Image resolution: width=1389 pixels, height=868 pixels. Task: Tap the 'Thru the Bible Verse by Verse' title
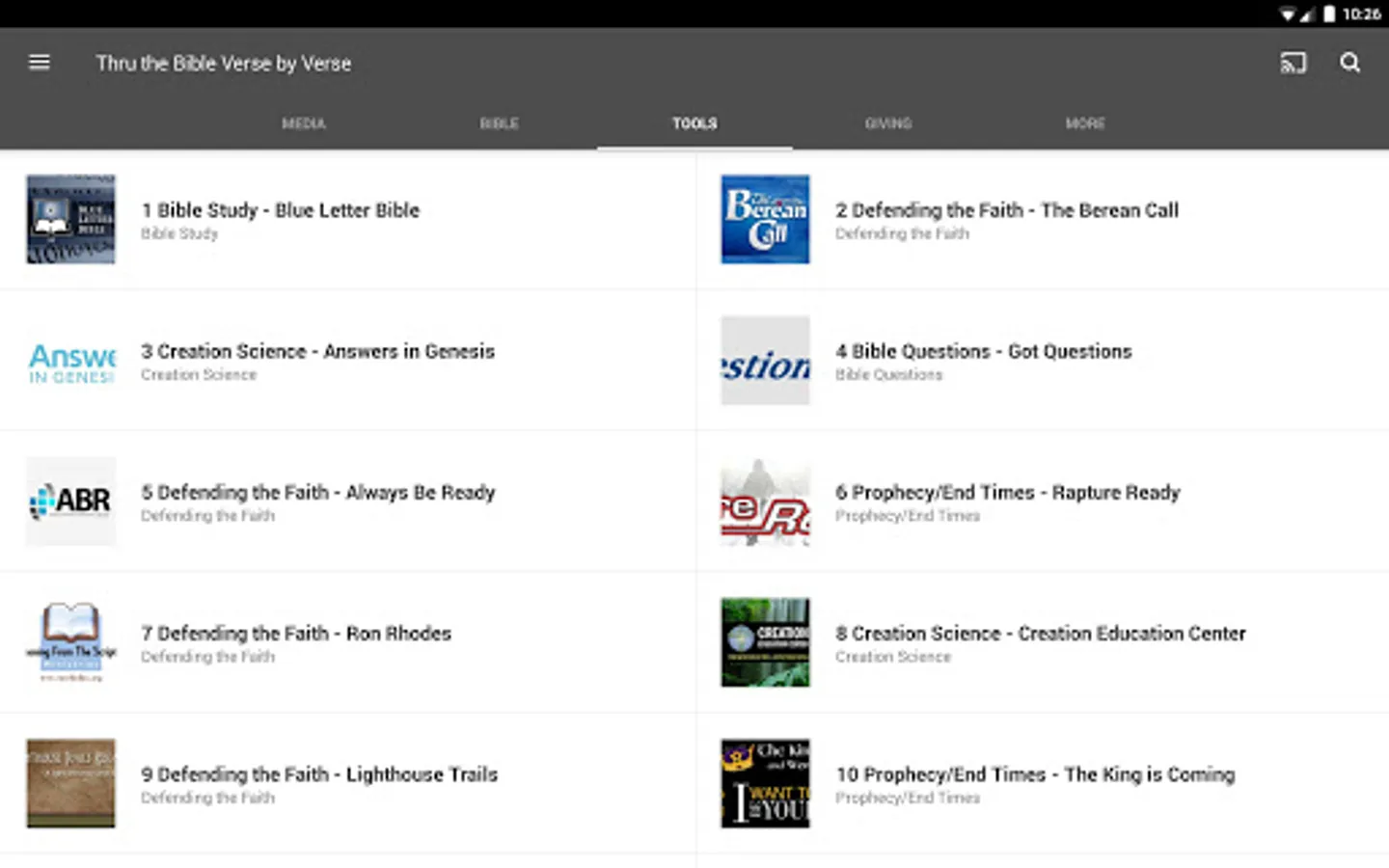[224, 64]
